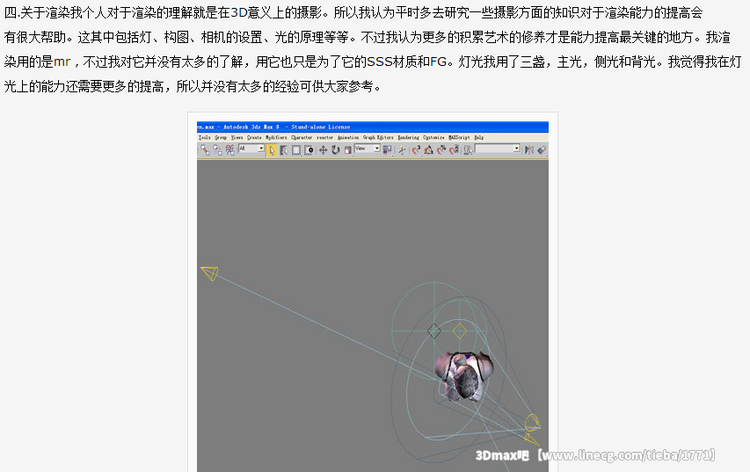Open the Named Selection Sets dropdown

[497, 149]
